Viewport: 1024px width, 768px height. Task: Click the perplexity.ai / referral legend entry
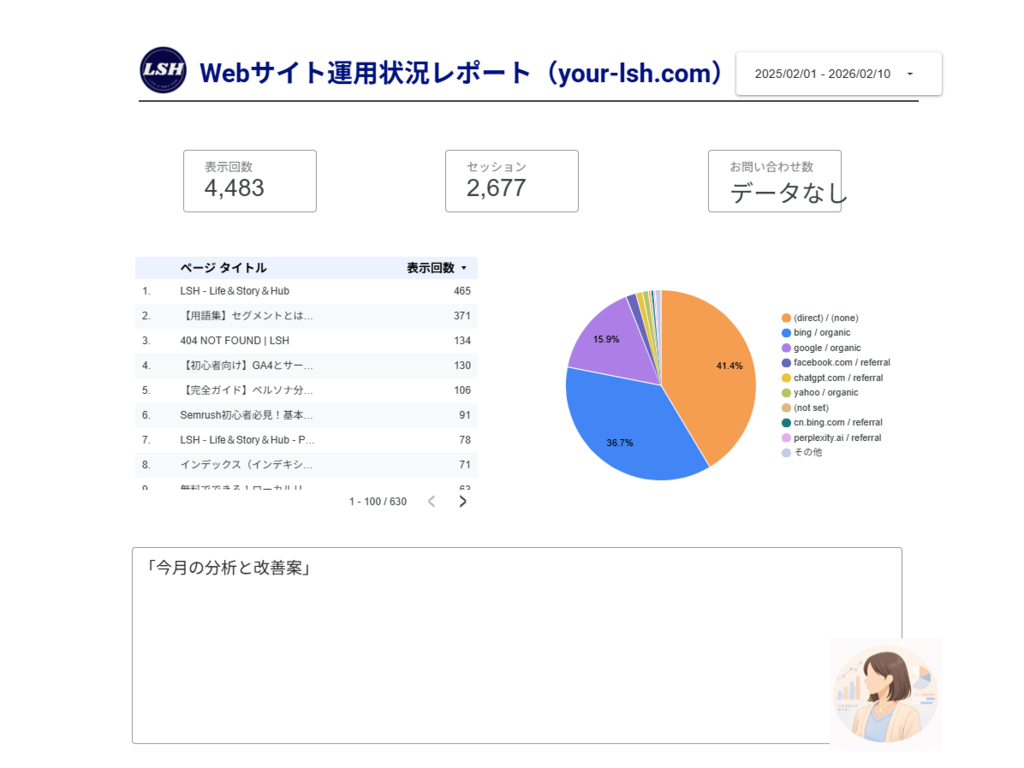[x=838, y=438]
